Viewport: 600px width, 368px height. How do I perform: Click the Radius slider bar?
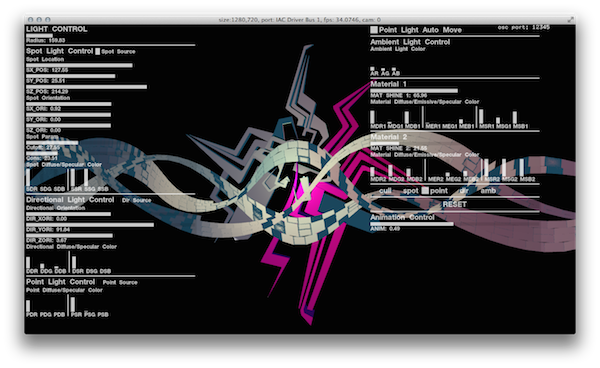point(39,36)
